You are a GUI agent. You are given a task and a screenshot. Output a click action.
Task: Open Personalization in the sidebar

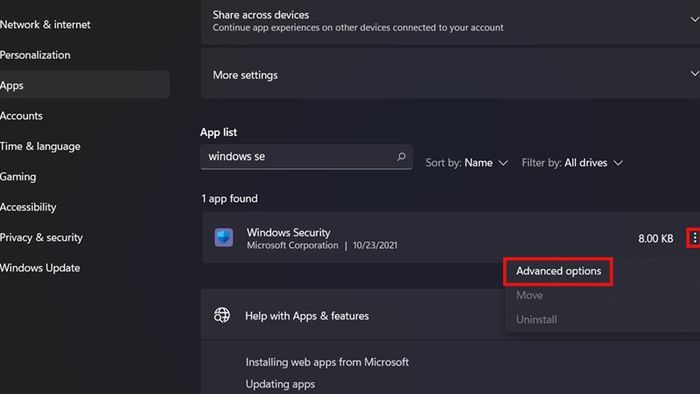point(35,55)
